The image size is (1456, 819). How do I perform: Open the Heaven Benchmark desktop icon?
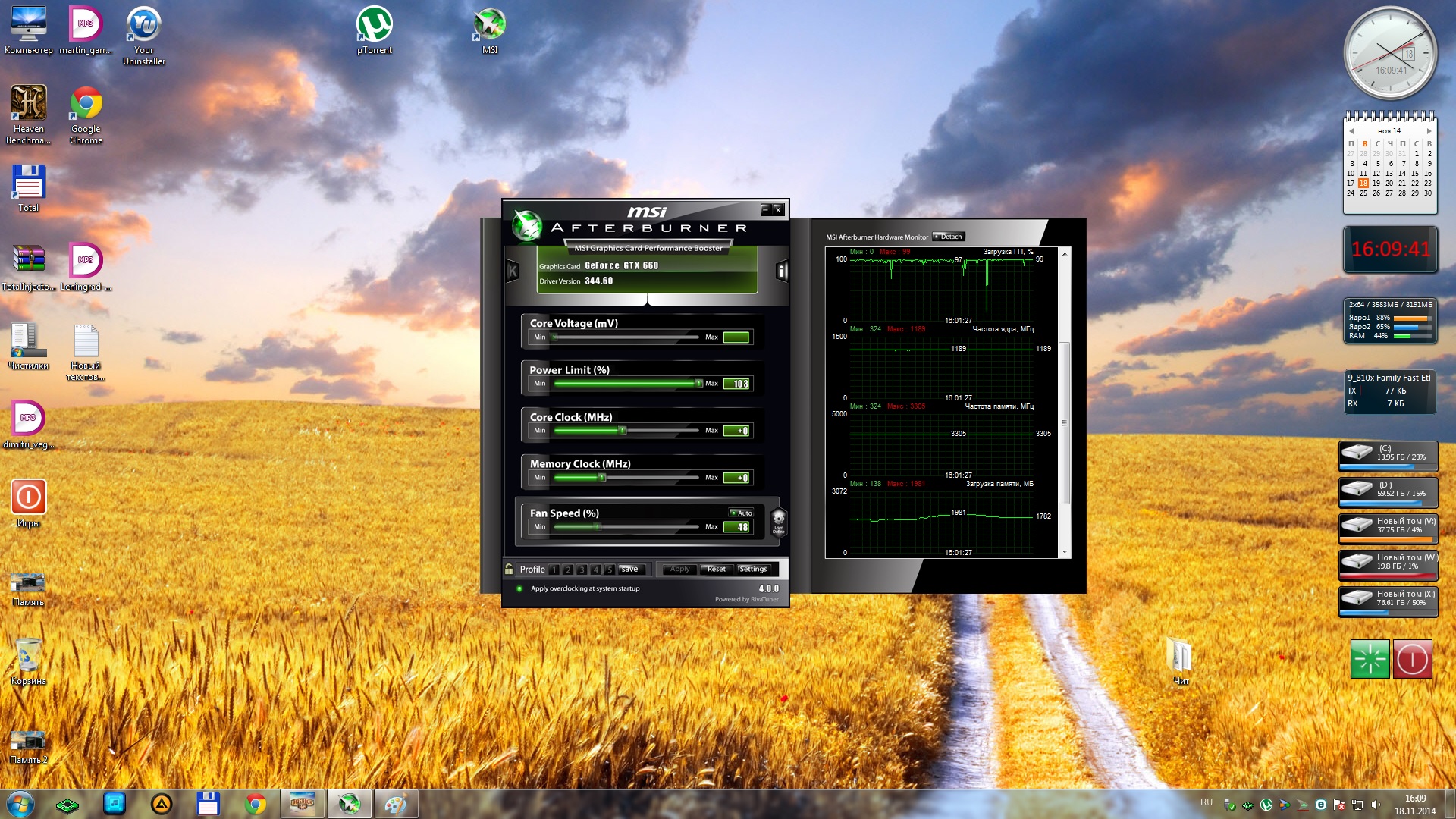pos(29,104)
